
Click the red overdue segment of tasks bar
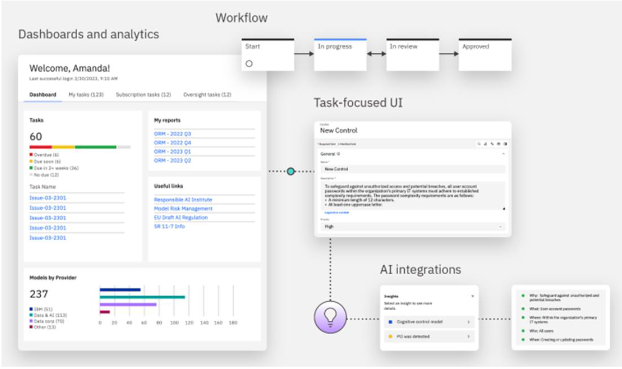point(40,147)
